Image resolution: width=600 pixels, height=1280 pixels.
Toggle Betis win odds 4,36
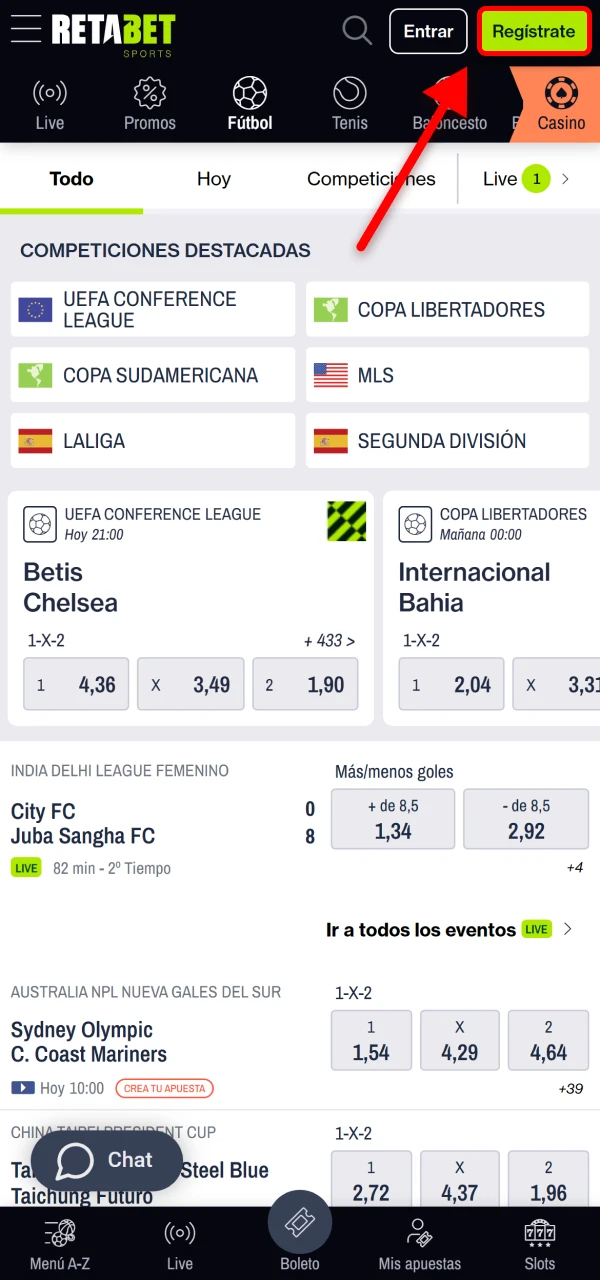[76, 684]
